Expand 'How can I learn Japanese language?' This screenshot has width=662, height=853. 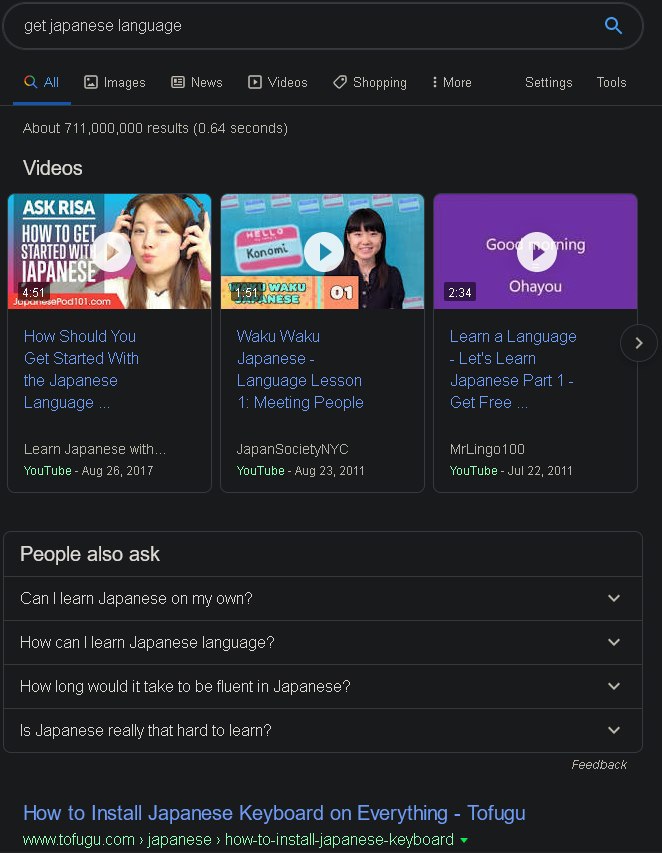(323, 642)
